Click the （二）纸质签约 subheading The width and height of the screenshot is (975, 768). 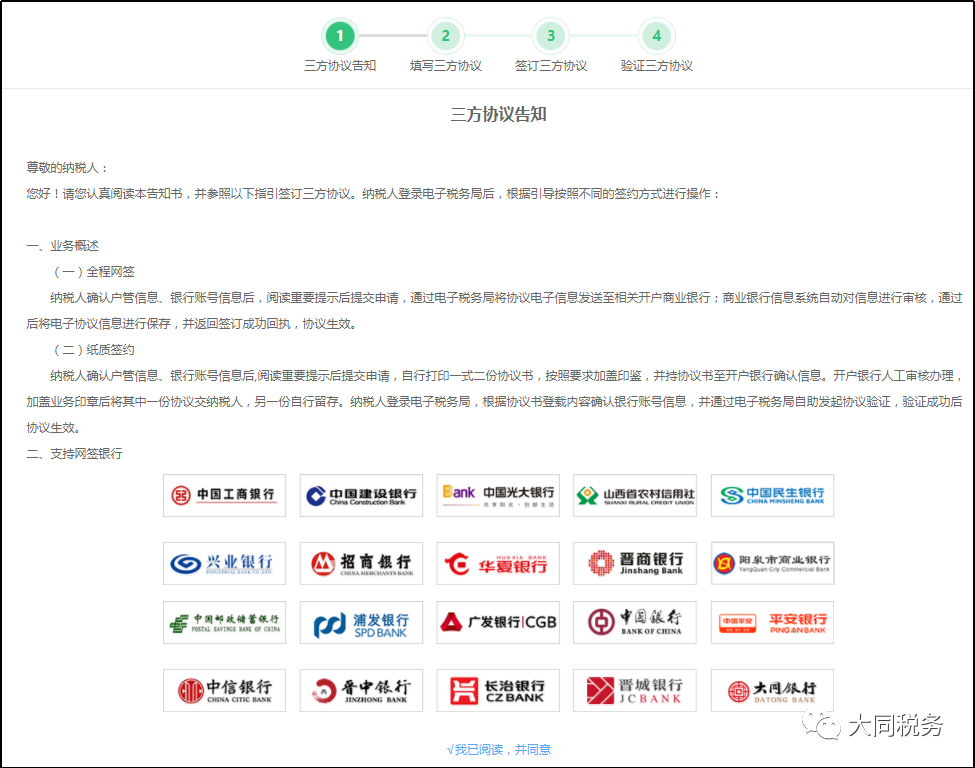coord(92,349)
